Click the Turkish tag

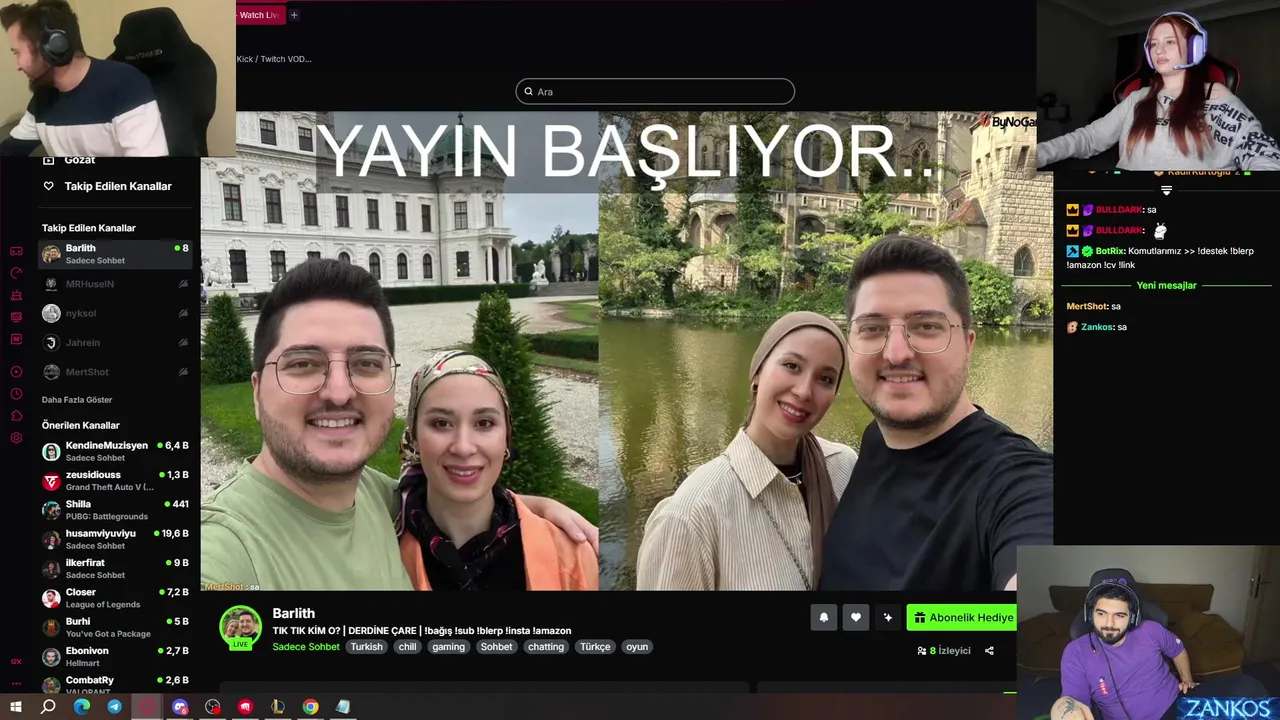[x=366, y=647]
